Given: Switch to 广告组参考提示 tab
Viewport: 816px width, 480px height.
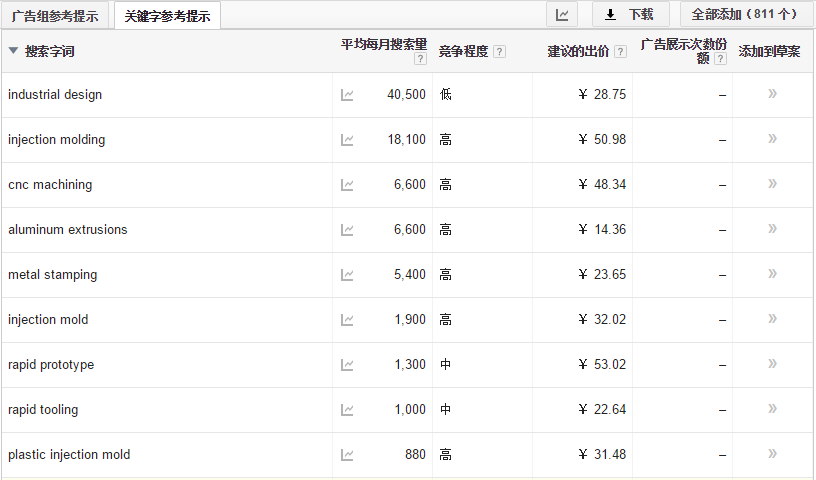Looking at the screenshot, I should (55, 16).
